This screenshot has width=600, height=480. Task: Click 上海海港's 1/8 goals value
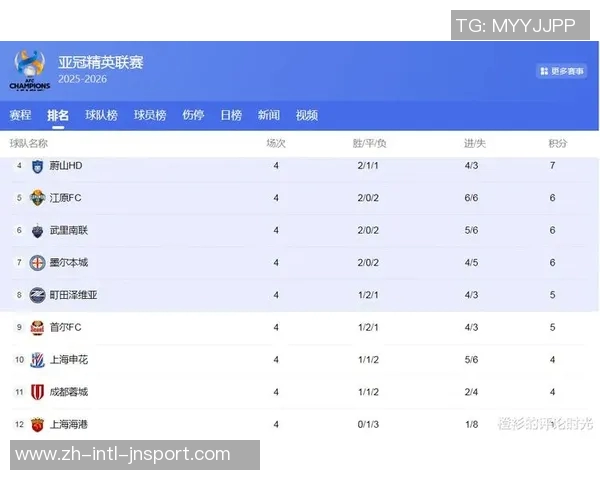471,424
